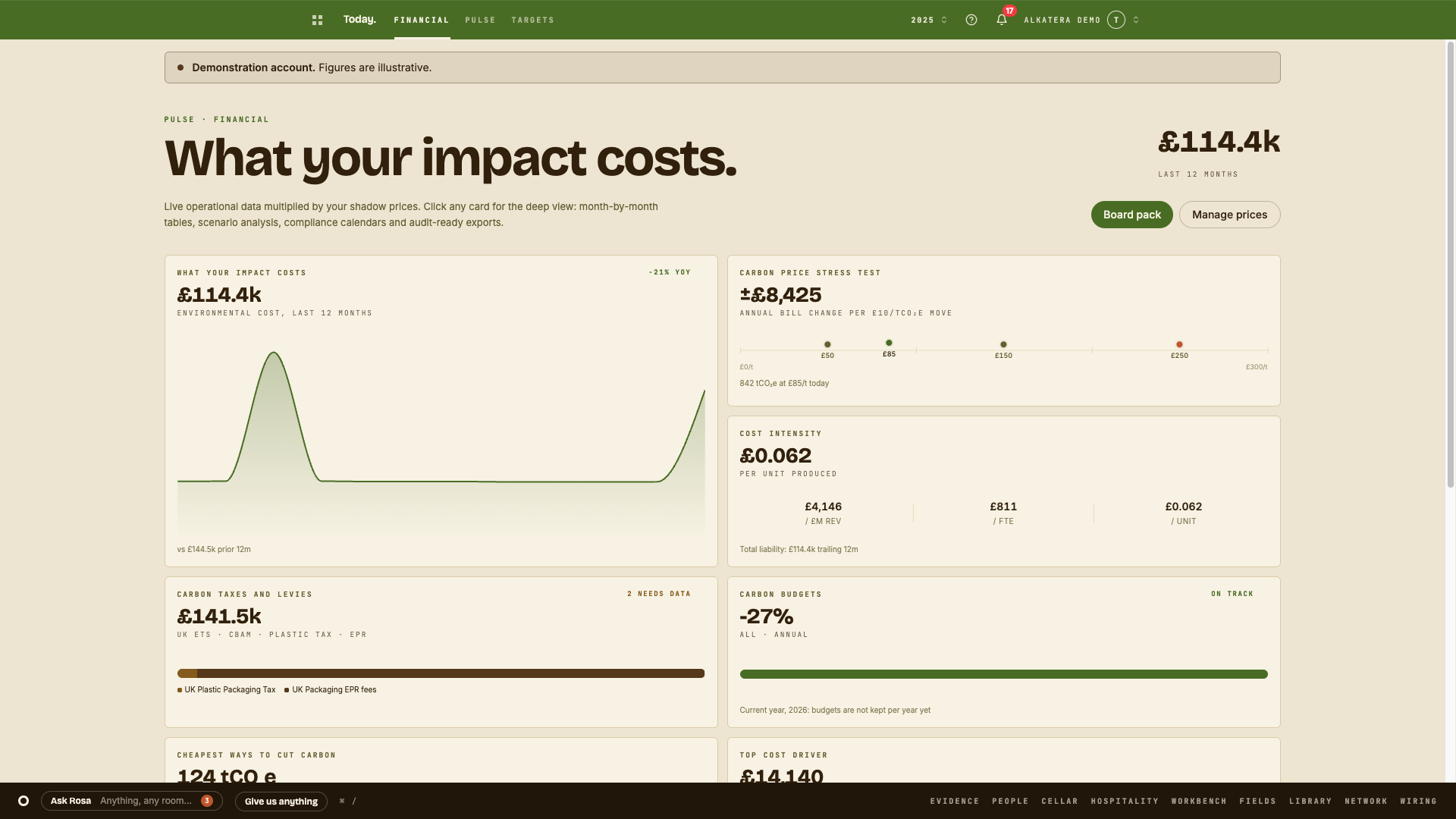Click Give us anything button

[281, 802]
